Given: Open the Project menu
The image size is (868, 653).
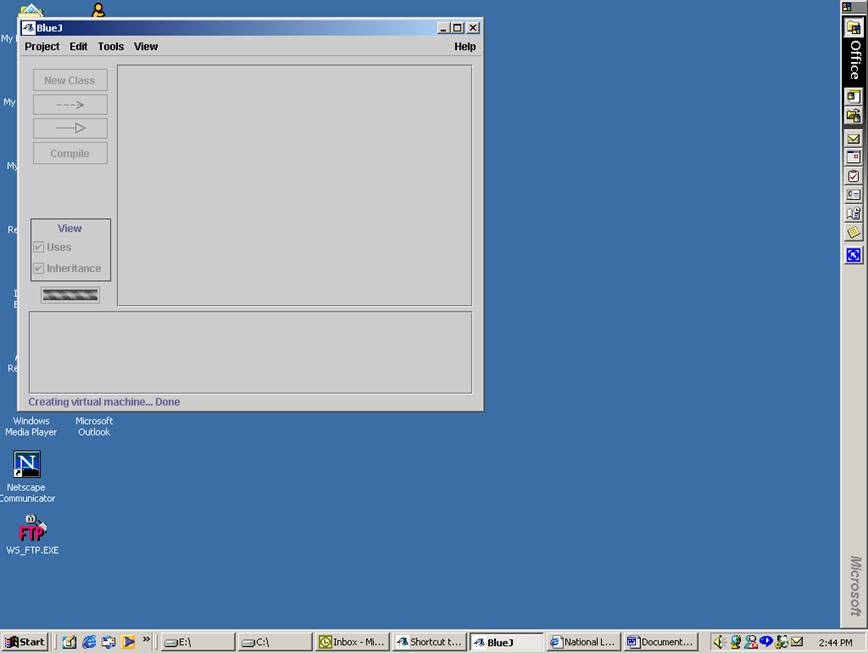Looking at the screenshot, I should tap(41, 46).
